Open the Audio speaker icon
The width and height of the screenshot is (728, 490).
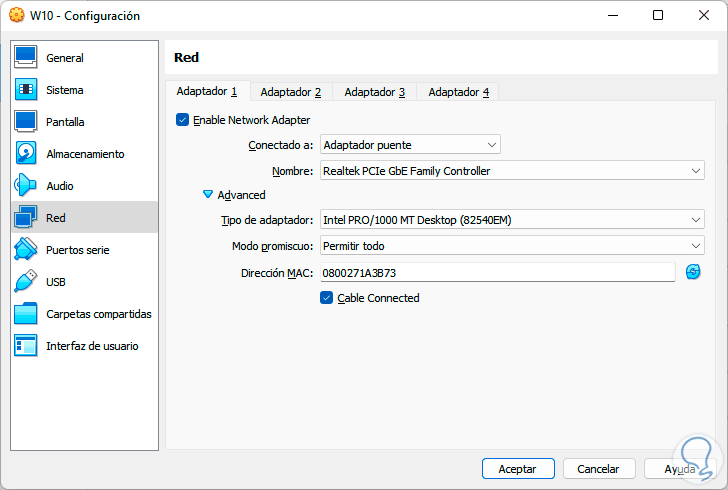26,186
